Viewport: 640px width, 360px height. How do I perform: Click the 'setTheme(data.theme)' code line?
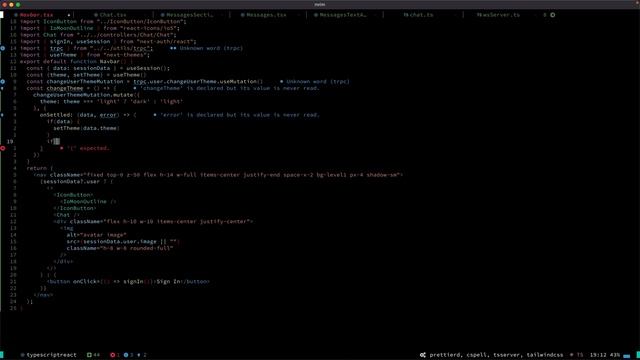tap(87, 128)
